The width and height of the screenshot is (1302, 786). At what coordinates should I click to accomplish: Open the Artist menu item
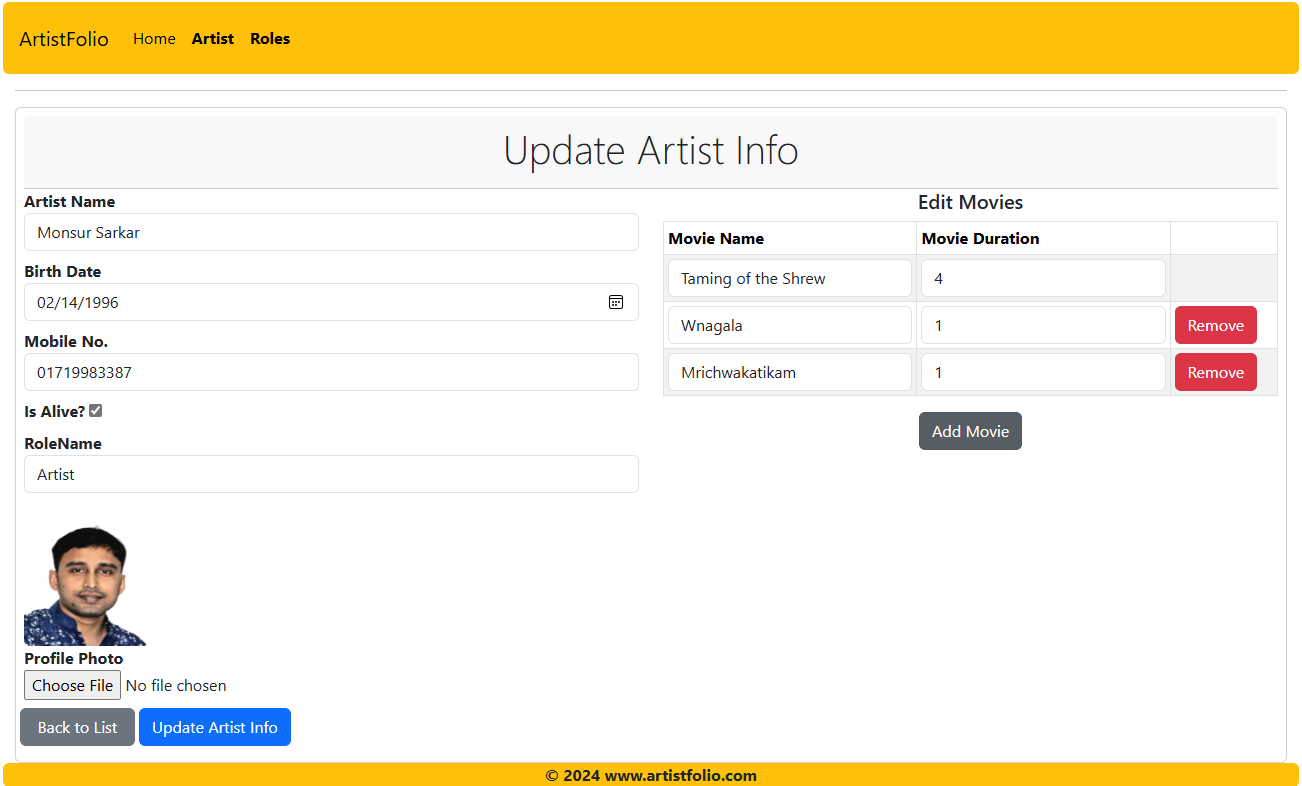click(213, 39)
